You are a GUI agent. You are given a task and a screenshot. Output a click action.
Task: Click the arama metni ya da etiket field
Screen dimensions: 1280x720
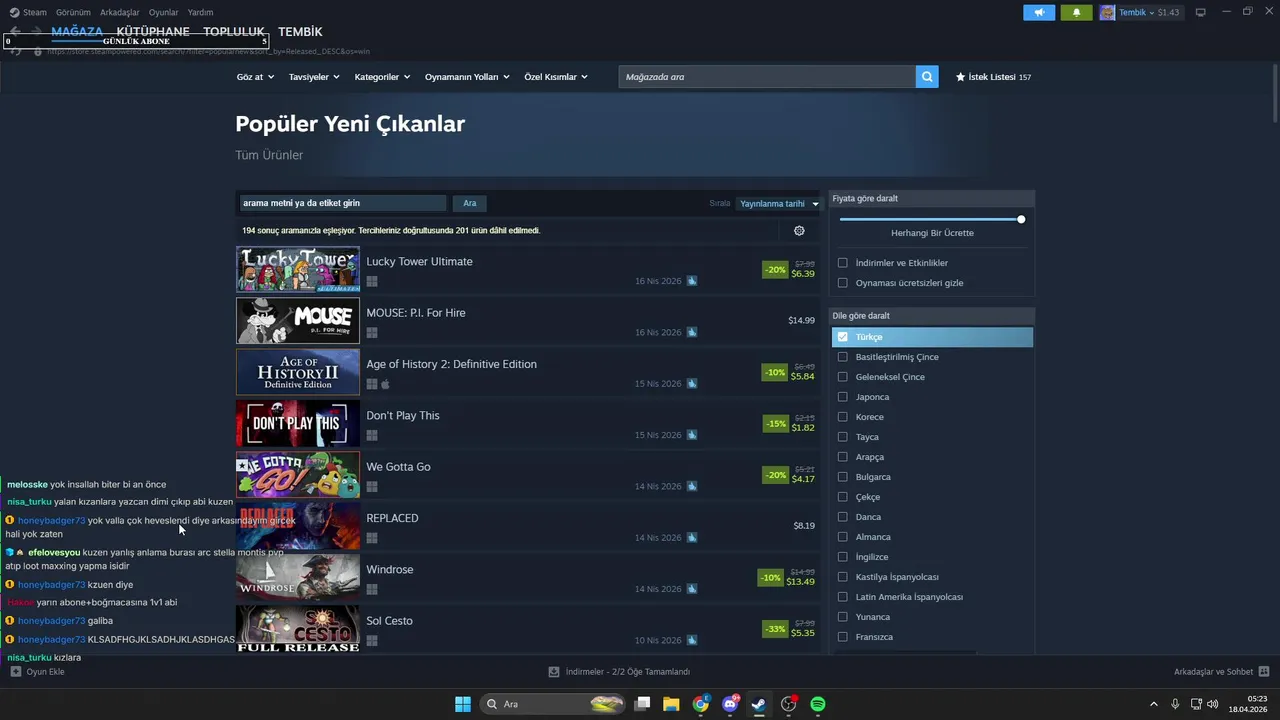click(x=343, y=203)
